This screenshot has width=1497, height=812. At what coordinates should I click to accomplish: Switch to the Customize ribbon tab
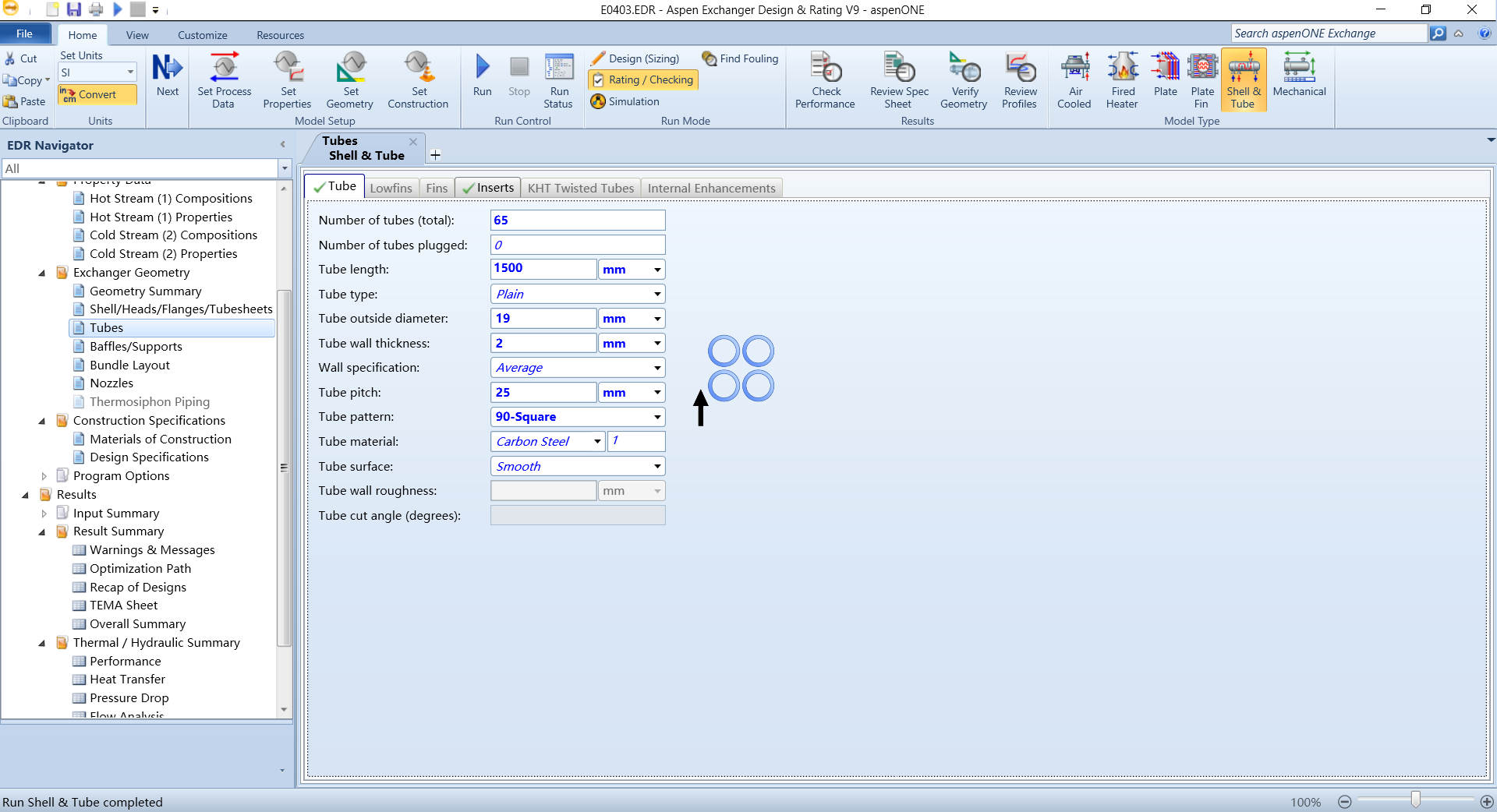(203, 35)
